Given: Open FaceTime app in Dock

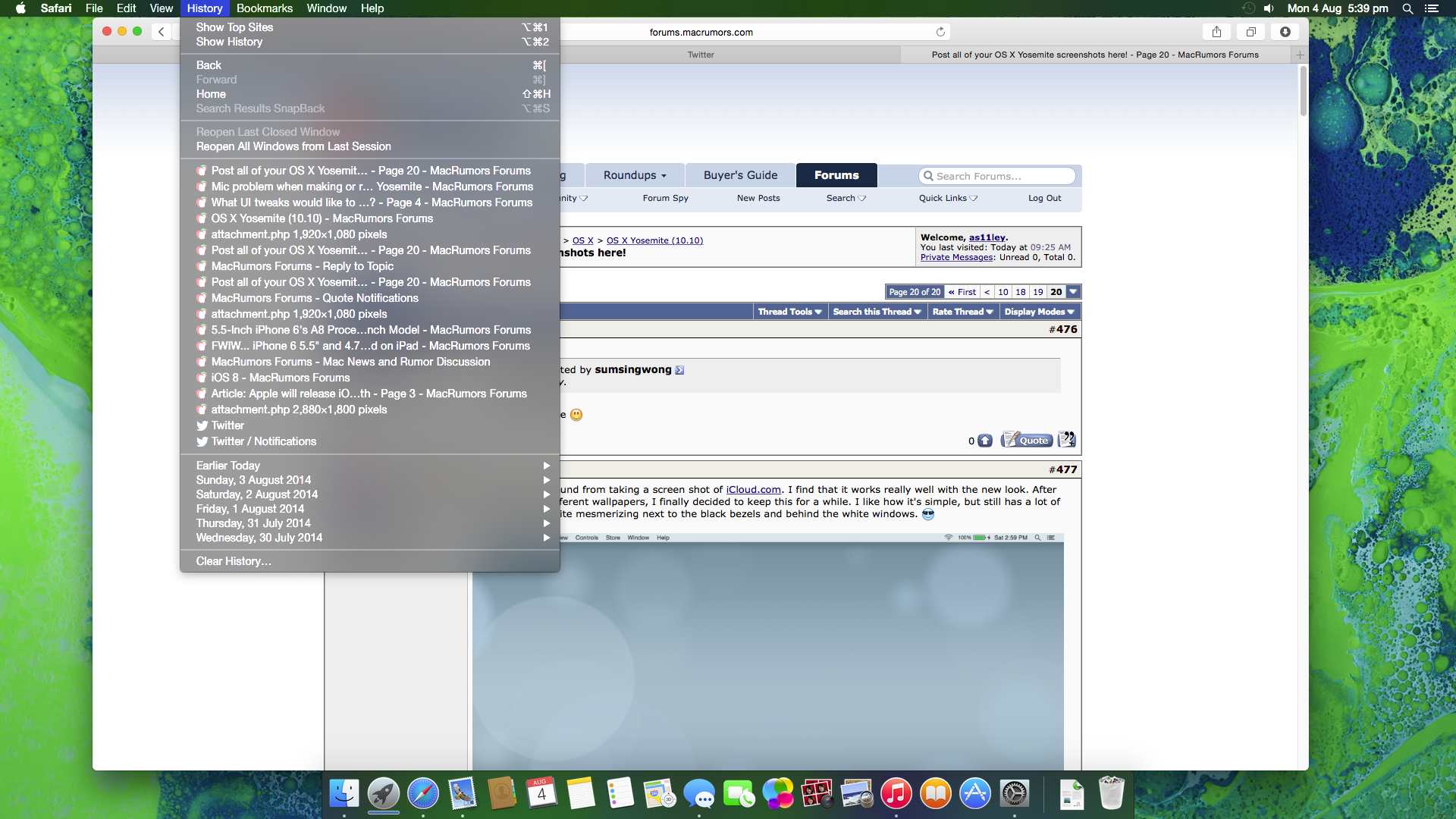Looking at the screenshot, I should [x=739, y=794].
